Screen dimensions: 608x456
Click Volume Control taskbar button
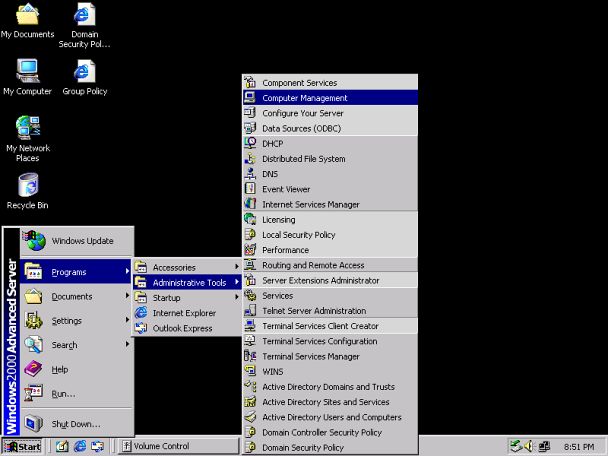(x=178, y=446)
